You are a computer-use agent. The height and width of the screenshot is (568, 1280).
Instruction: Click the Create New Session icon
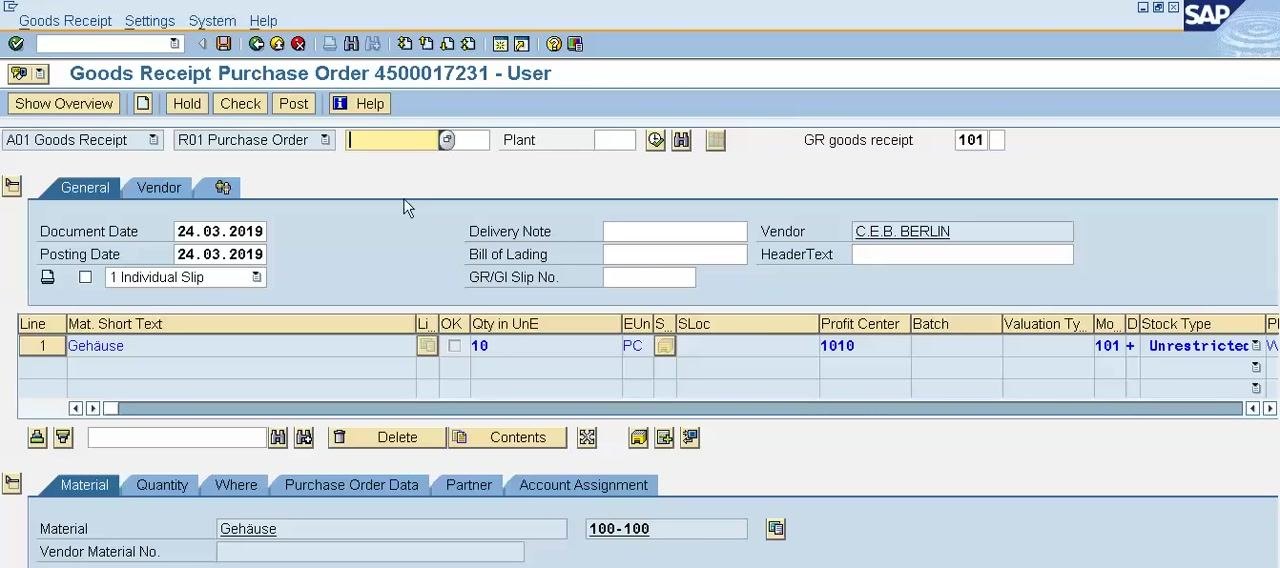click(501, 44)
